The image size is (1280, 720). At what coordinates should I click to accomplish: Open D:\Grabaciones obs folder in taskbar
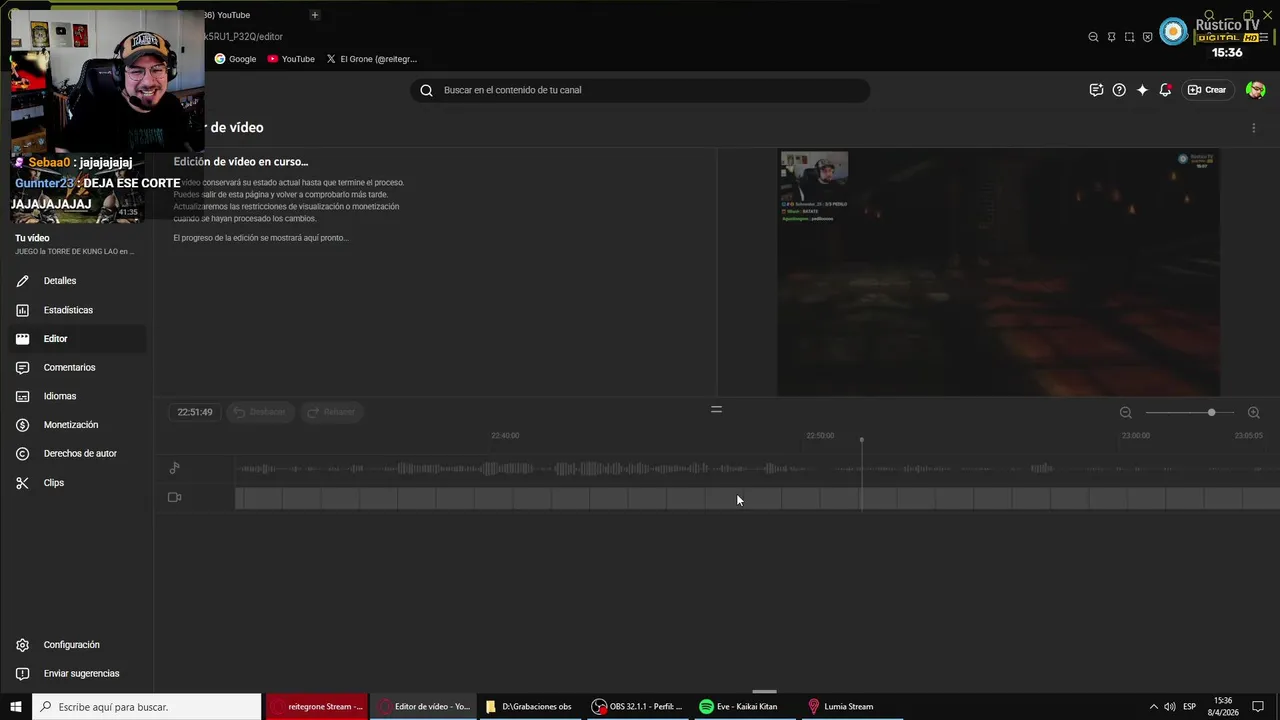tap(529, 707)
